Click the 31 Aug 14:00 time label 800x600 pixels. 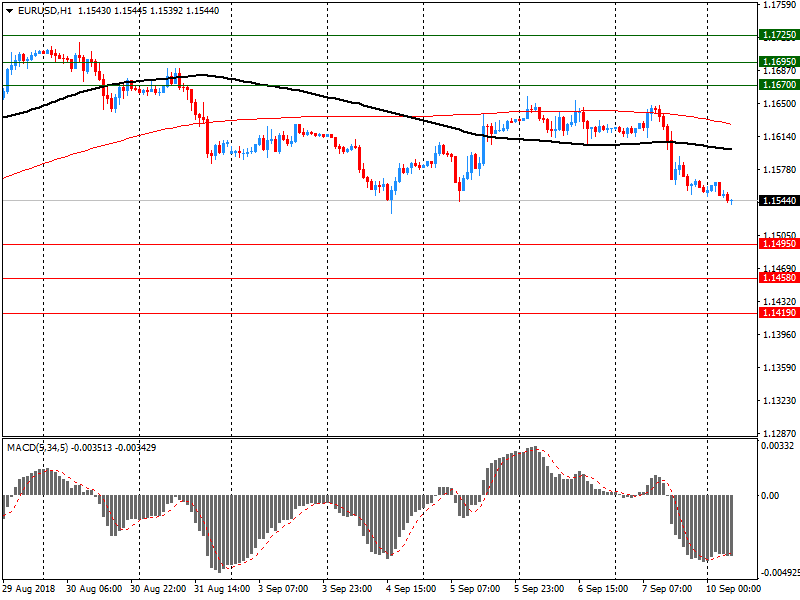222,589
